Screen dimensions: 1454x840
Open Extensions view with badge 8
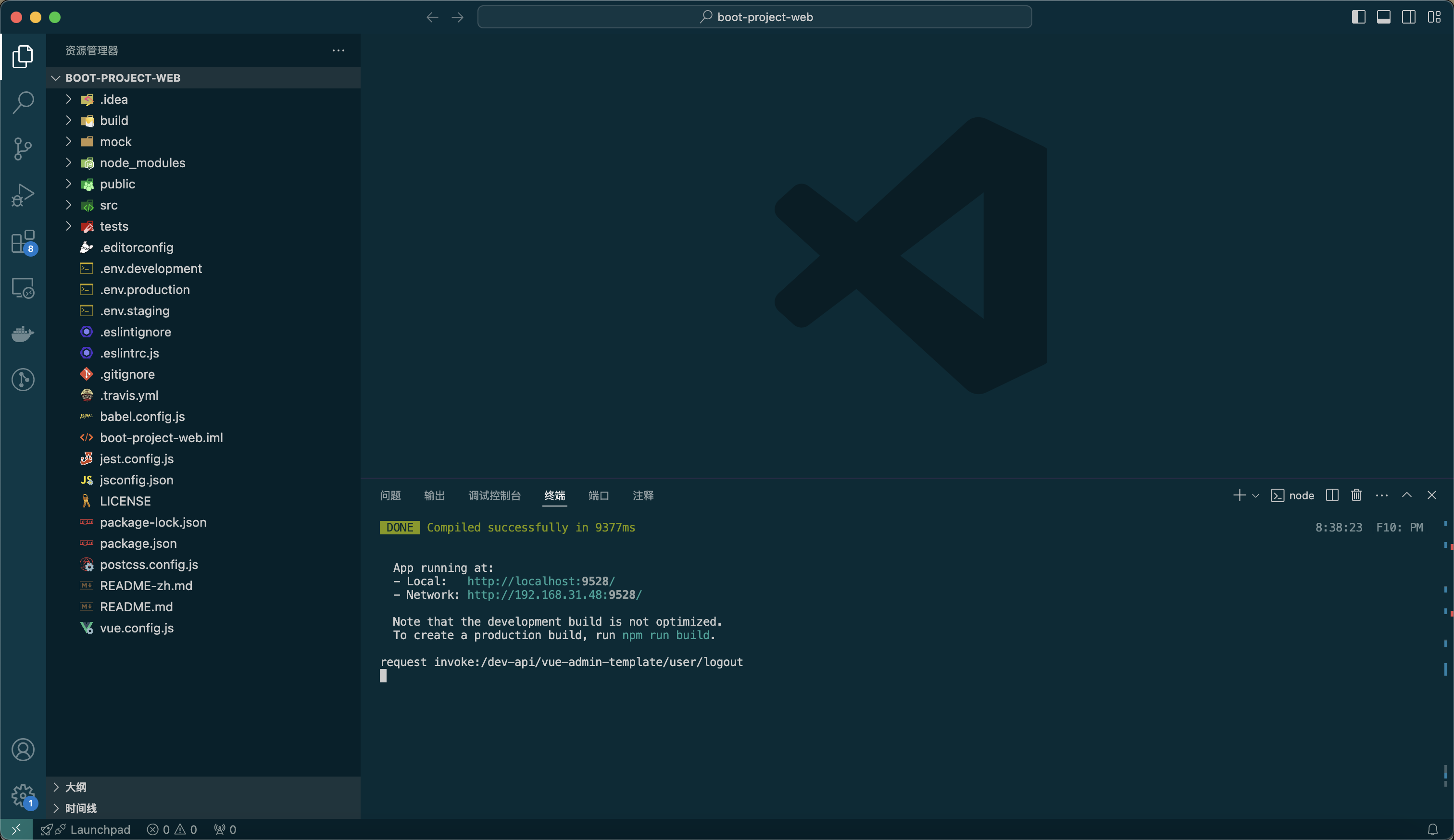(23, 242)
